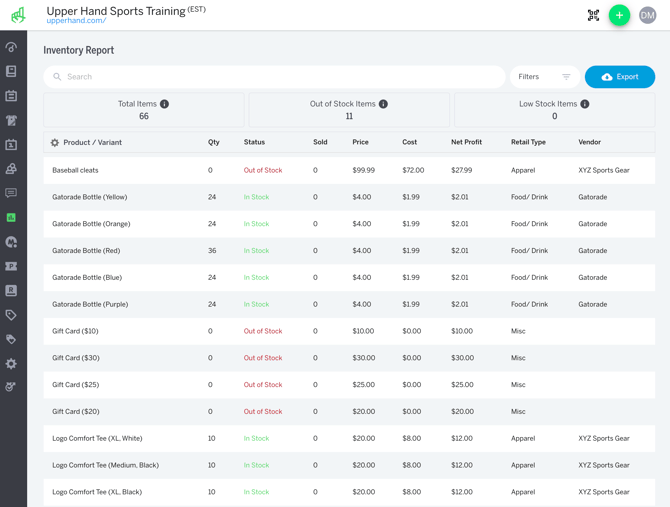Open the upperhand.com link
Screen dimensions: 670x507
point(76,21)
